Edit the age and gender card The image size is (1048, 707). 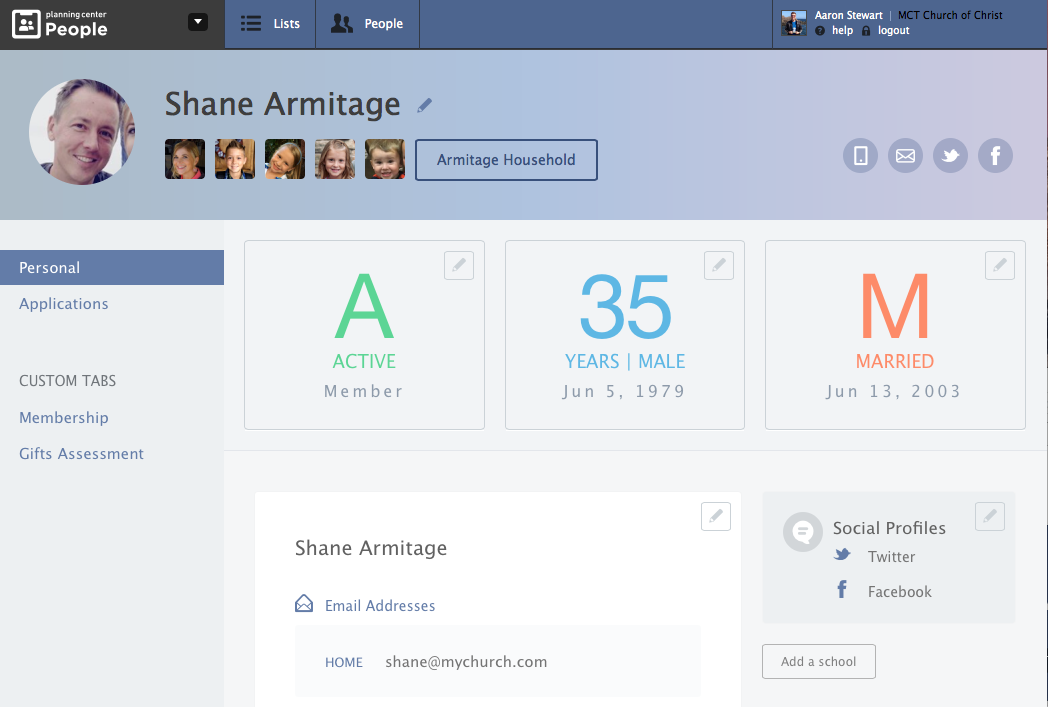pos(719,265)
